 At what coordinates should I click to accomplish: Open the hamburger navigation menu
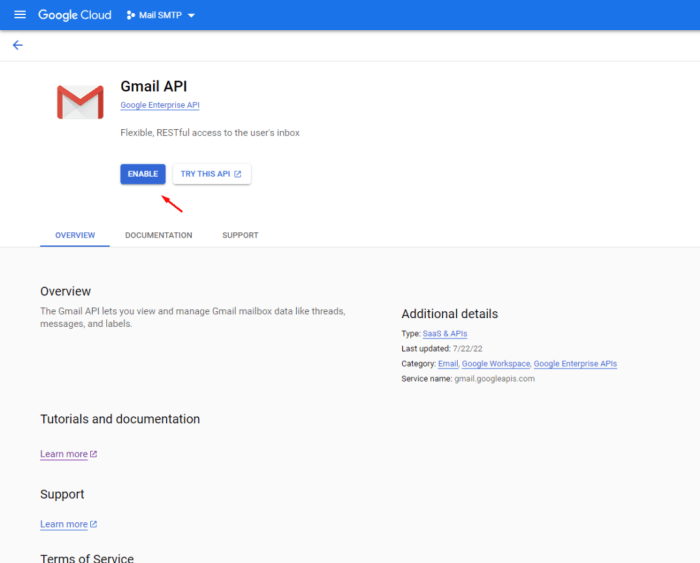(19, 15)
